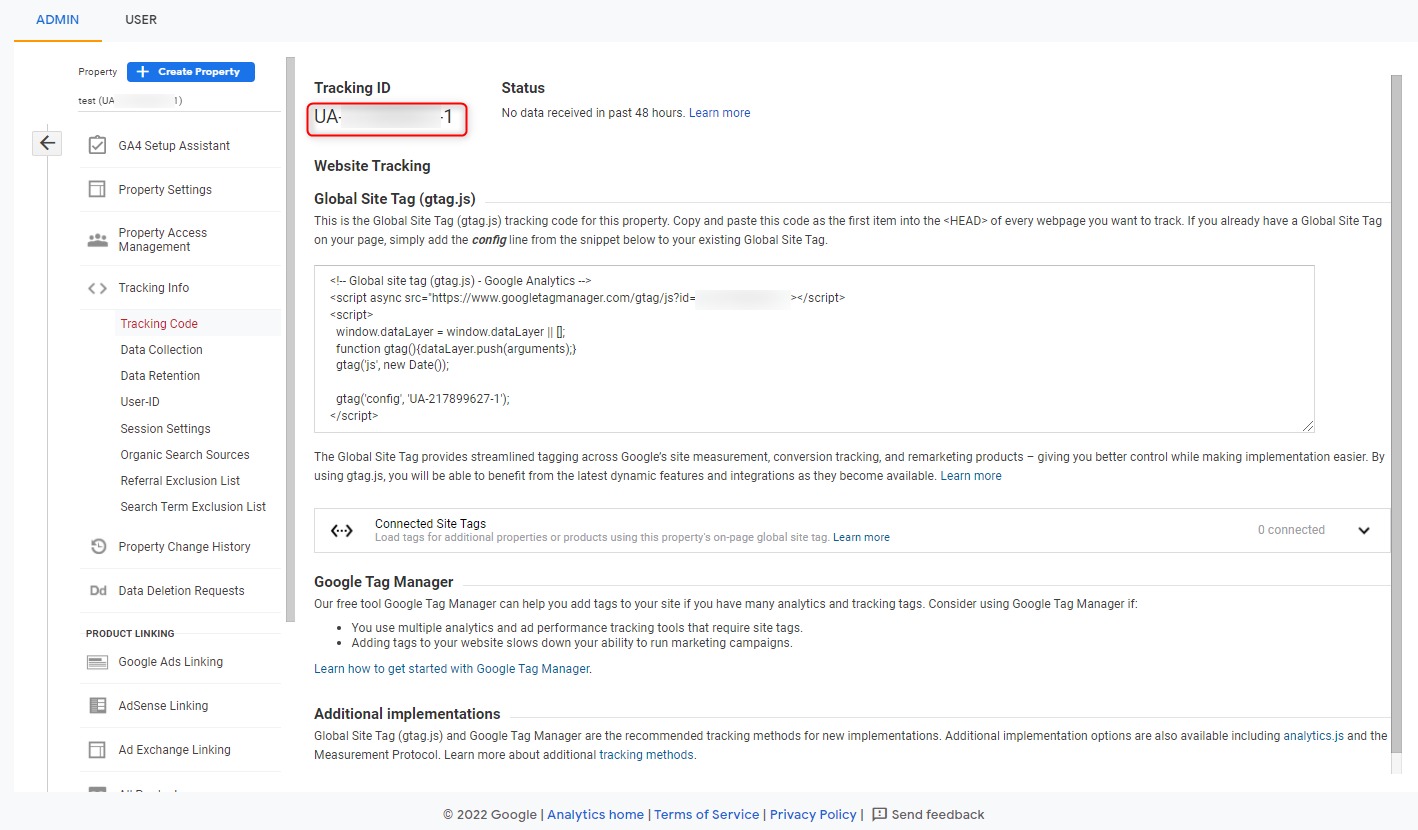
Task: Switch to the ADMIN tab
Action: 57,20
